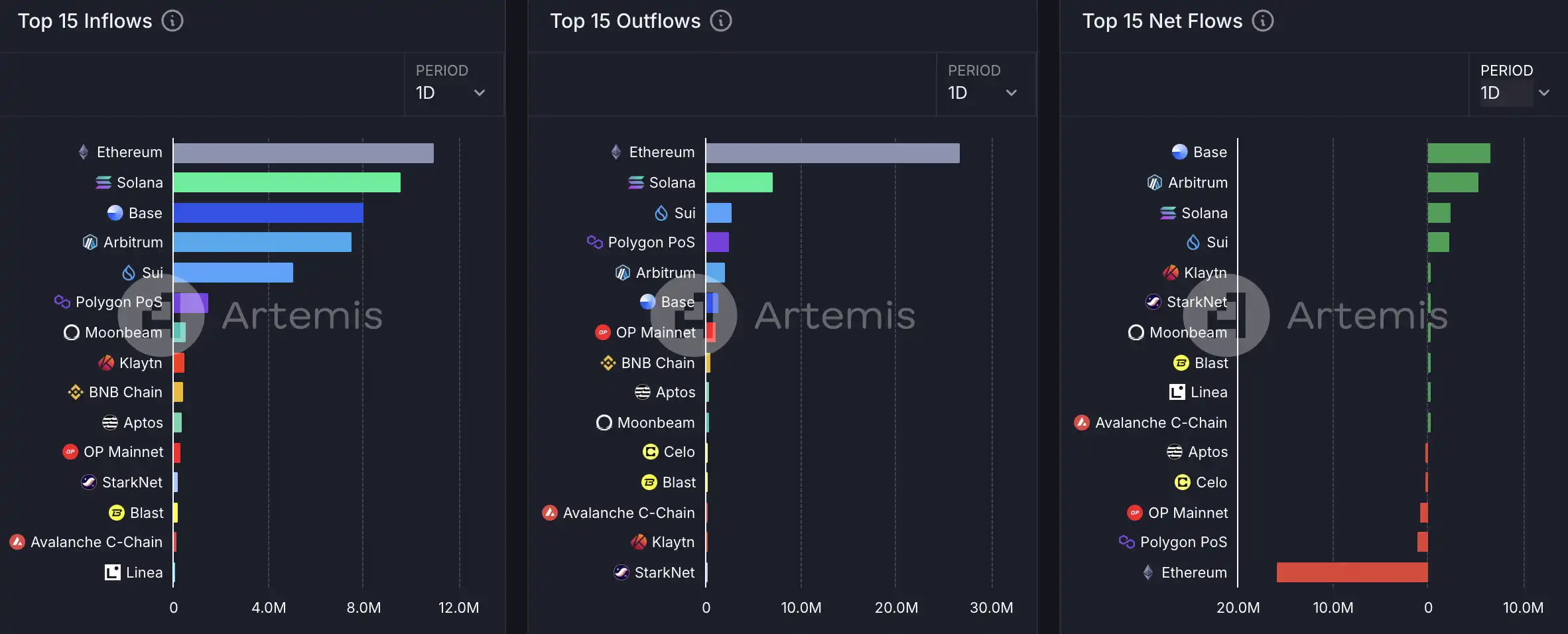Click the info icon next to Top 15 Outflows
The height and width of the screenshot is (634, 1568).
tap(721, 21)
